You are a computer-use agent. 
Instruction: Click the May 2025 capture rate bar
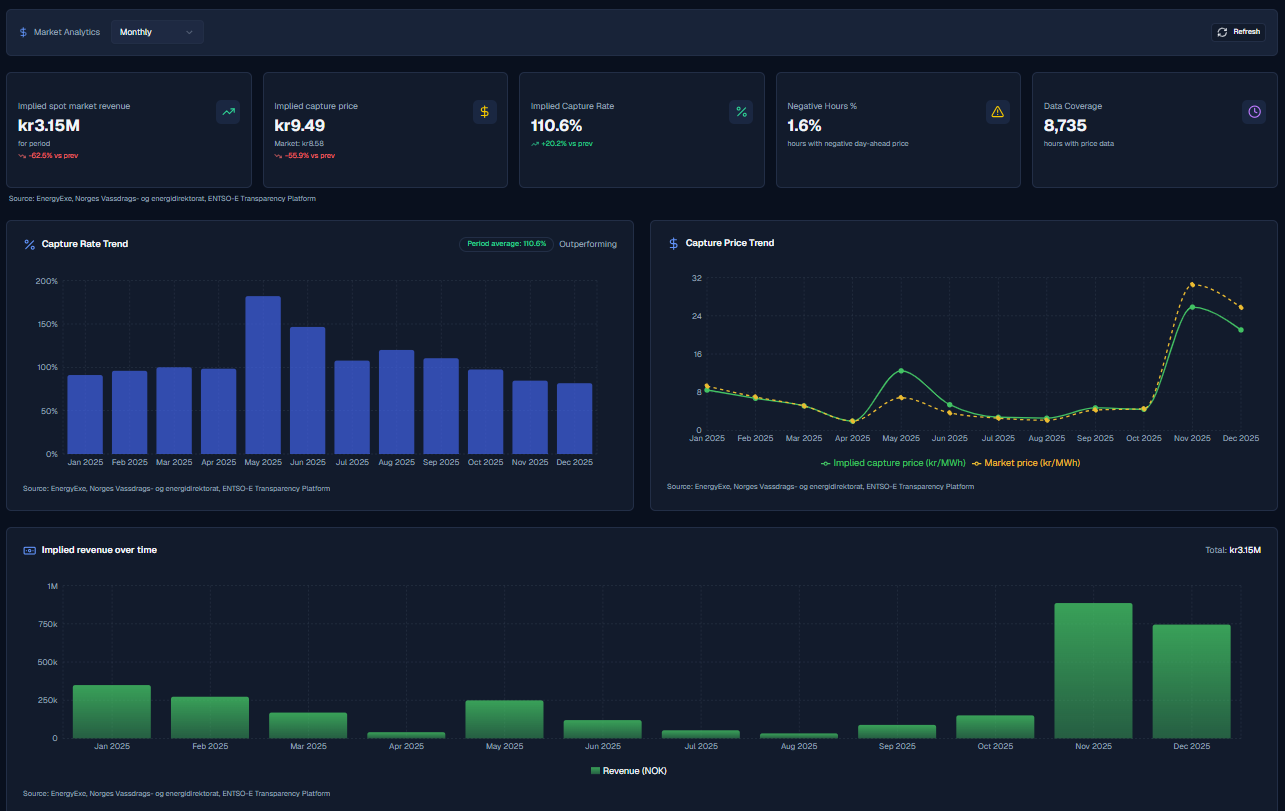pyautogui.click(x=263, y=375)
